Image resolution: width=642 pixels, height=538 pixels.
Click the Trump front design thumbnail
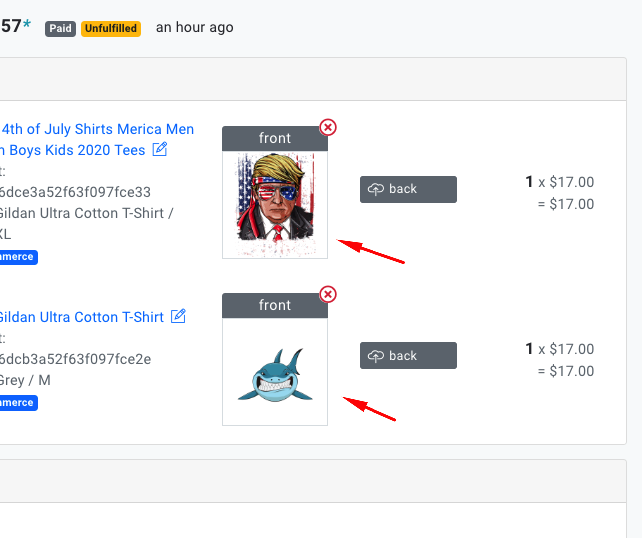pyautogui.click(x=275, y=204)
